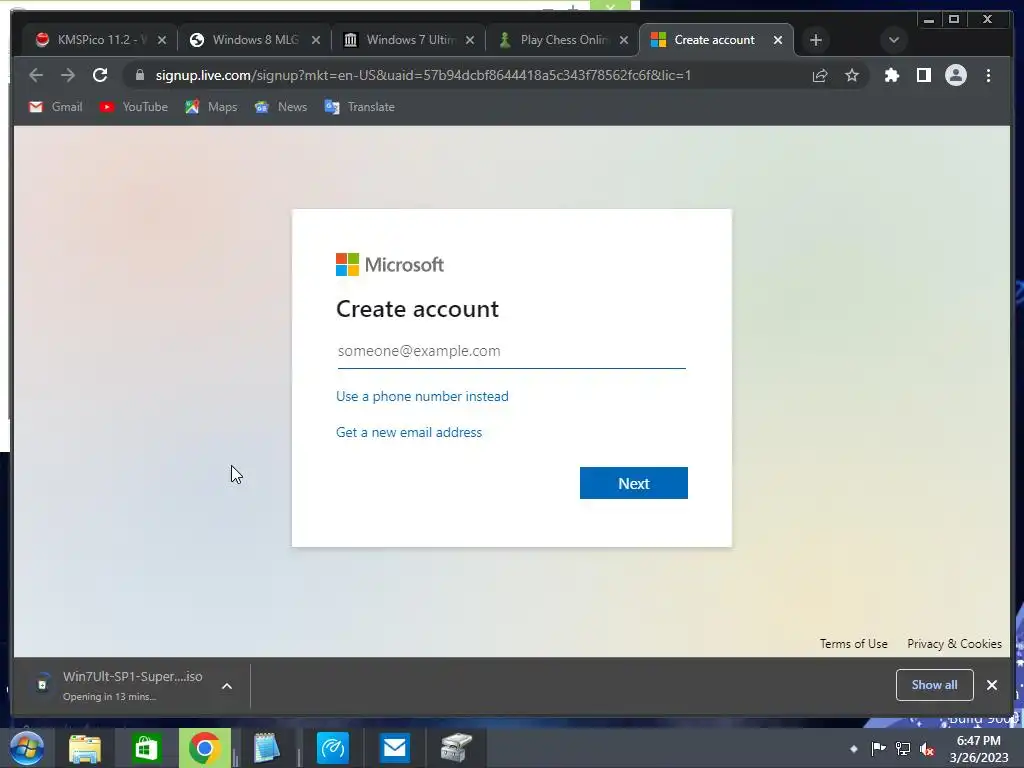The width and height of the screenshot is (1024, 768).
Task: Open the News bookmark
Action: 281,106
